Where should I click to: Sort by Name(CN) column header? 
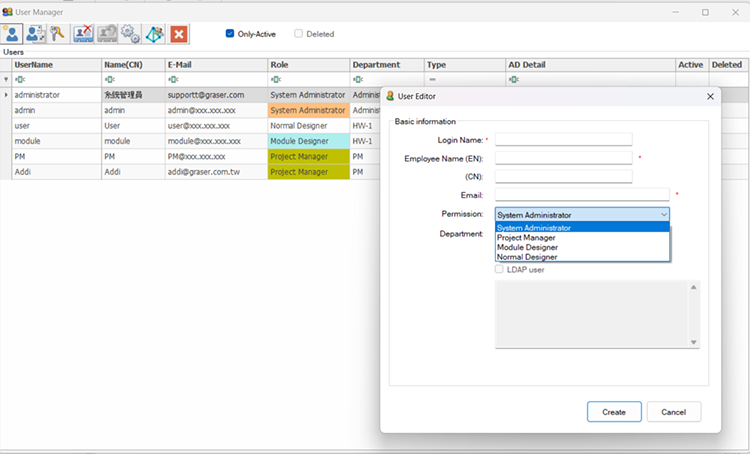coord(133,65)
